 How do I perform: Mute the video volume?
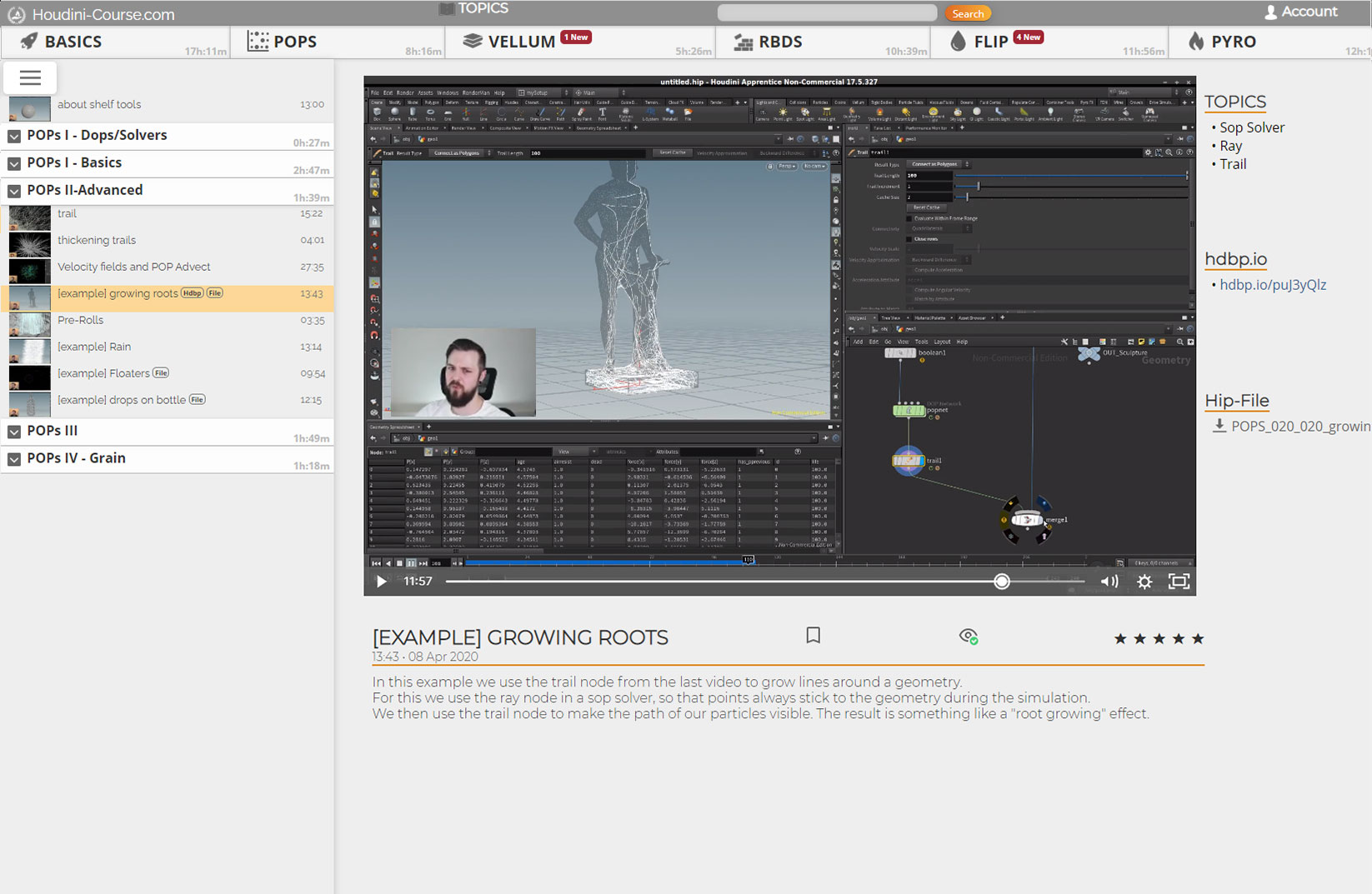tap(1109, 582)
